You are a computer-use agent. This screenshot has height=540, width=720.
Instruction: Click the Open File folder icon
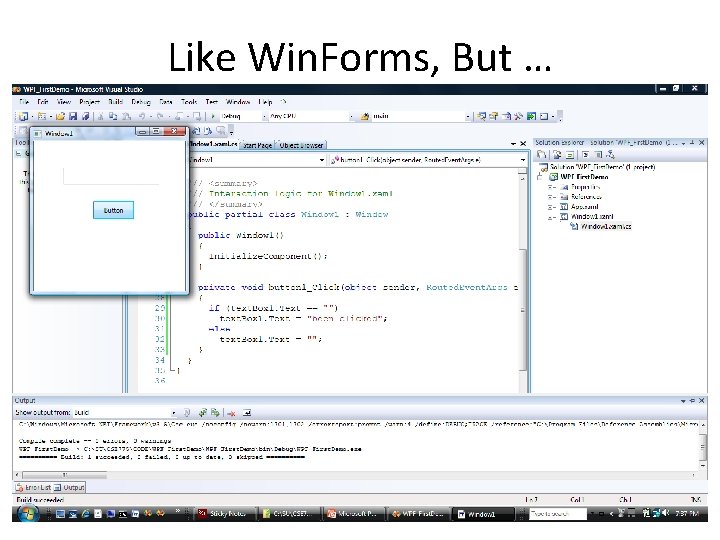tap(60, 117)
